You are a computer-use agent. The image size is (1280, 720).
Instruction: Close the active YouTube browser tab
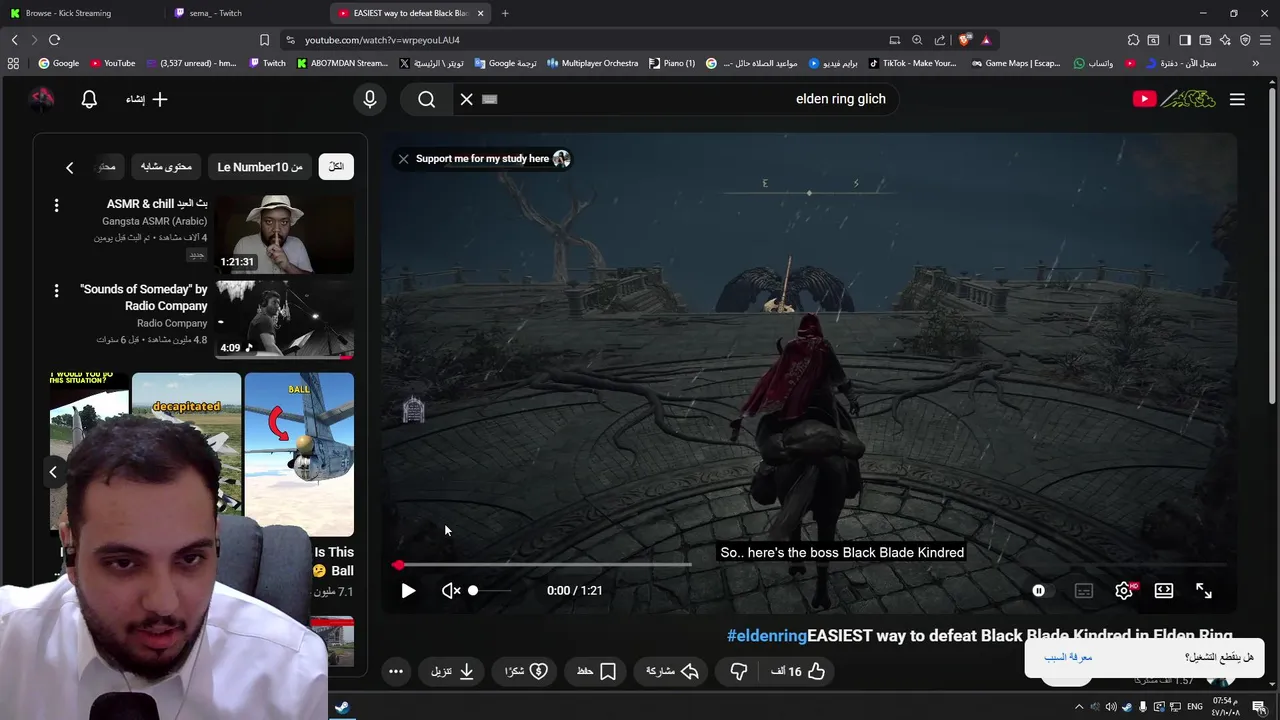click(481, 13)
